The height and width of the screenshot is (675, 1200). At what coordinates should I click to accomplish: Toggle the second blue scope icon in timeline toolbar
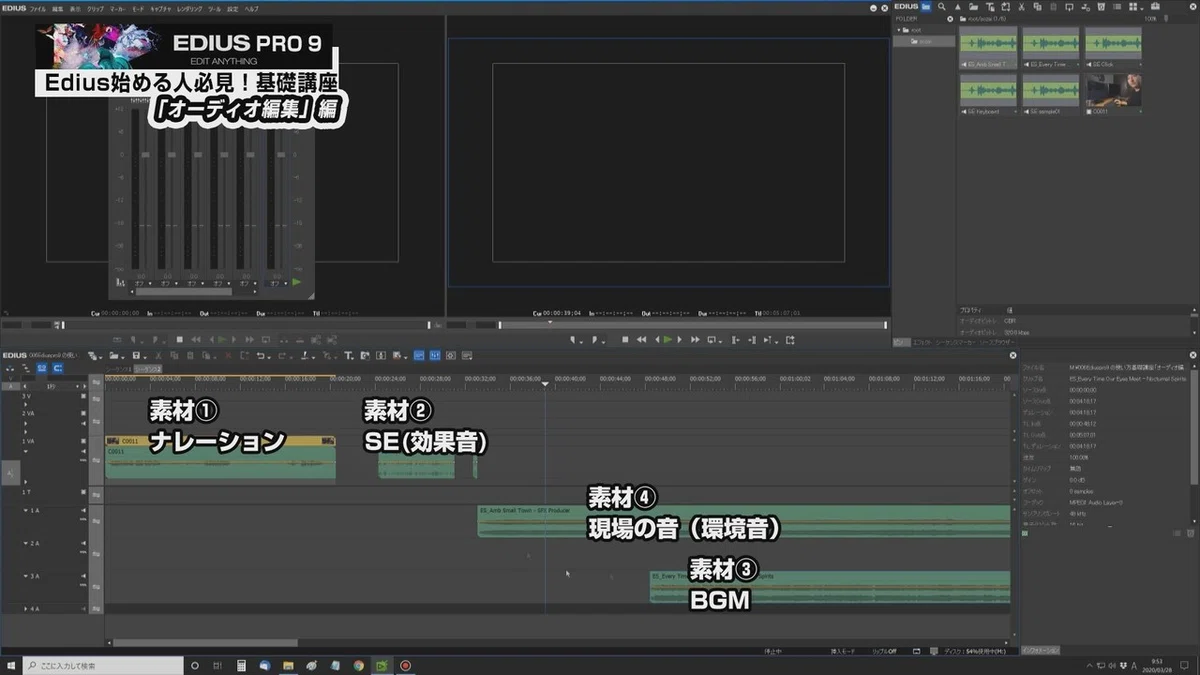(x=435, y=355)
